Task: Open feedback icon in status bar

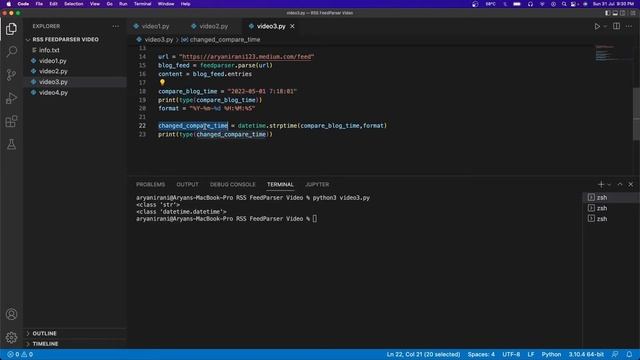Action: (x=615, y=355)
